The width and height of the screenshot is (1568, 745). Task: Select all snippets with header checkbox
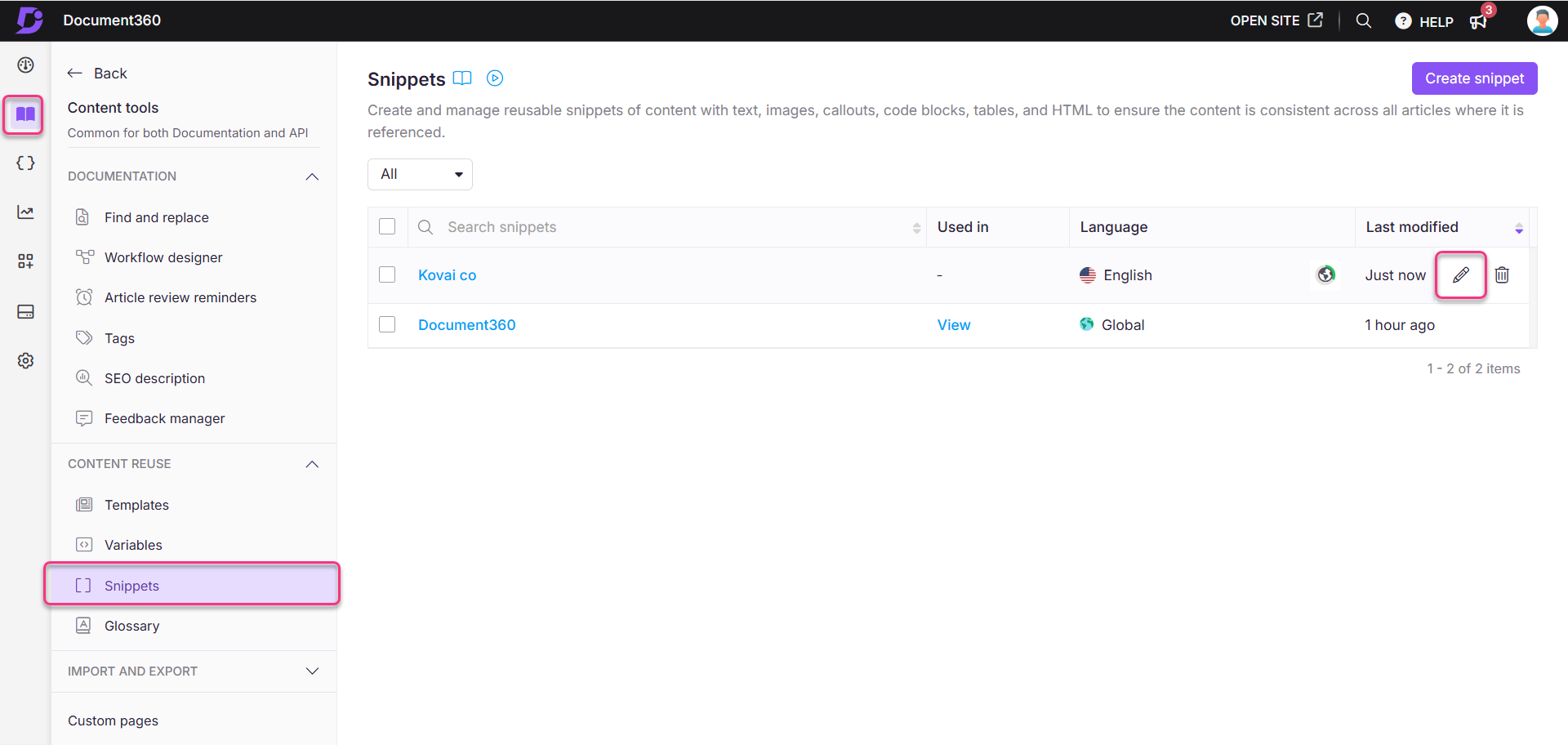[x=387, y=226]
